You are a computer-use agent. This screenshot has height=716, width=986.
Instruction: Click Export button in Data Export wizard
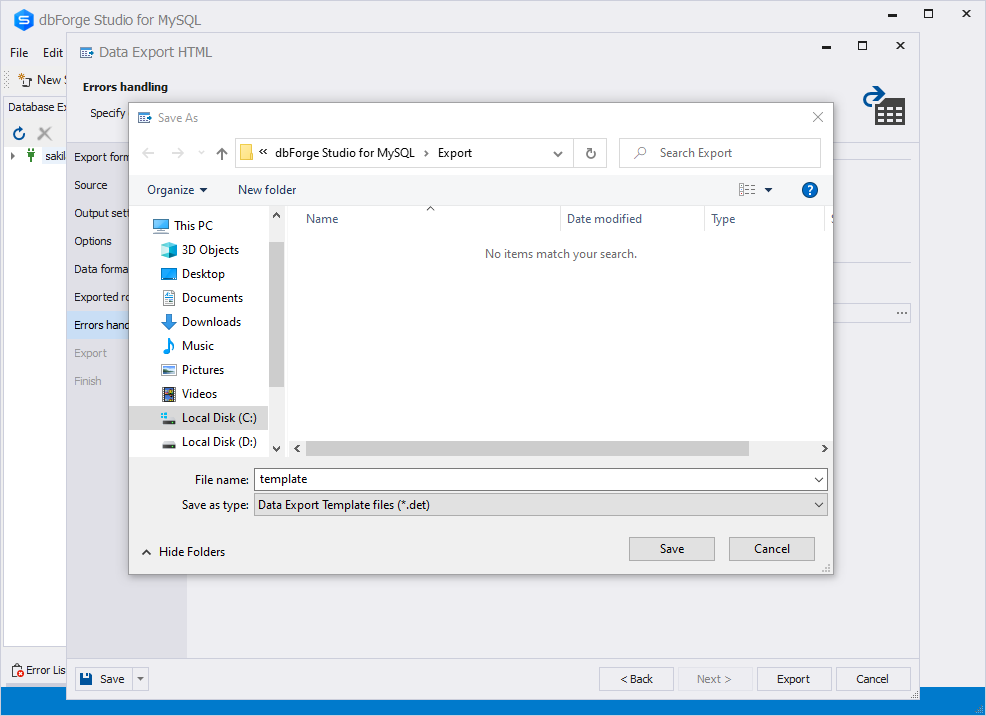pyautogui.click(x=794, y=679)
